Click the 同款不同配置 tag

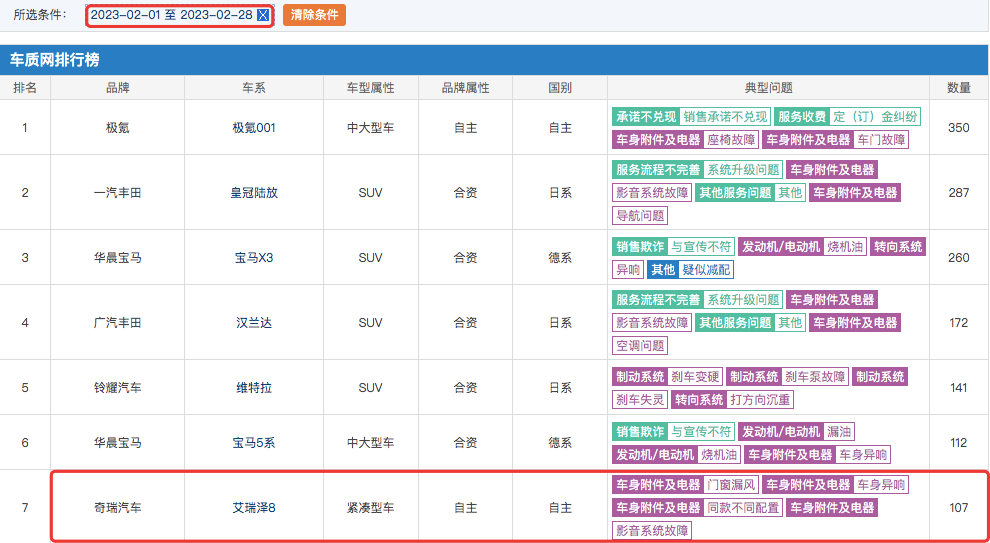tap(742, 507)
